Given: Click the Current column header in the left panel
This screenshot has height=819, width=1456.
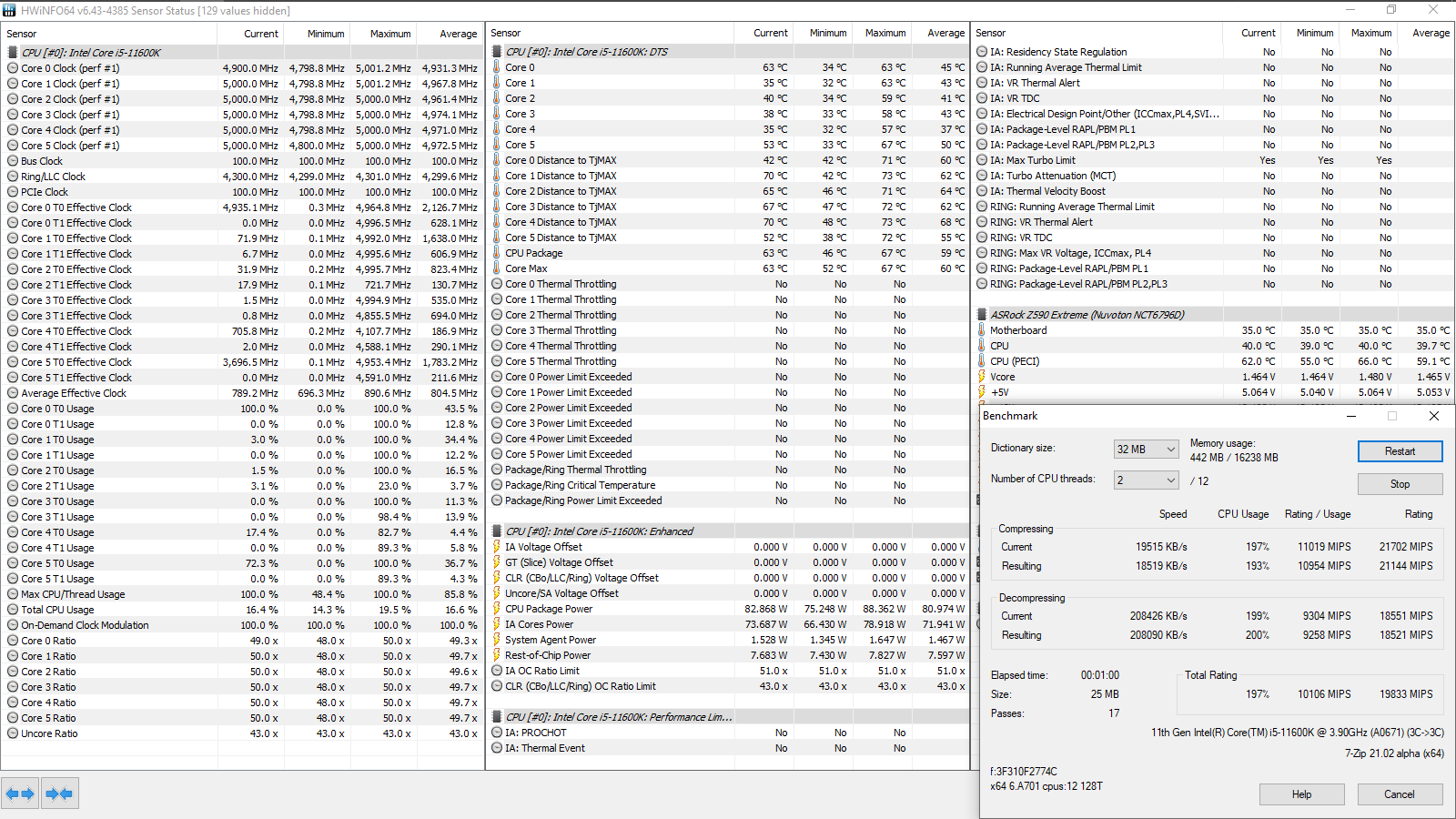Looking at the screenshot, I should (x=251, y=34).
